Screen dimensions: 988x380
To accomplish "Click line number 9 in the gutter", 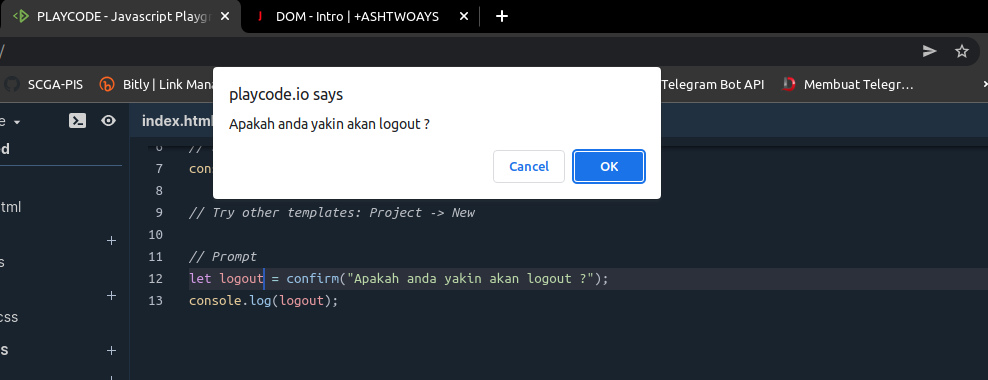I will (x=159, y=212).
